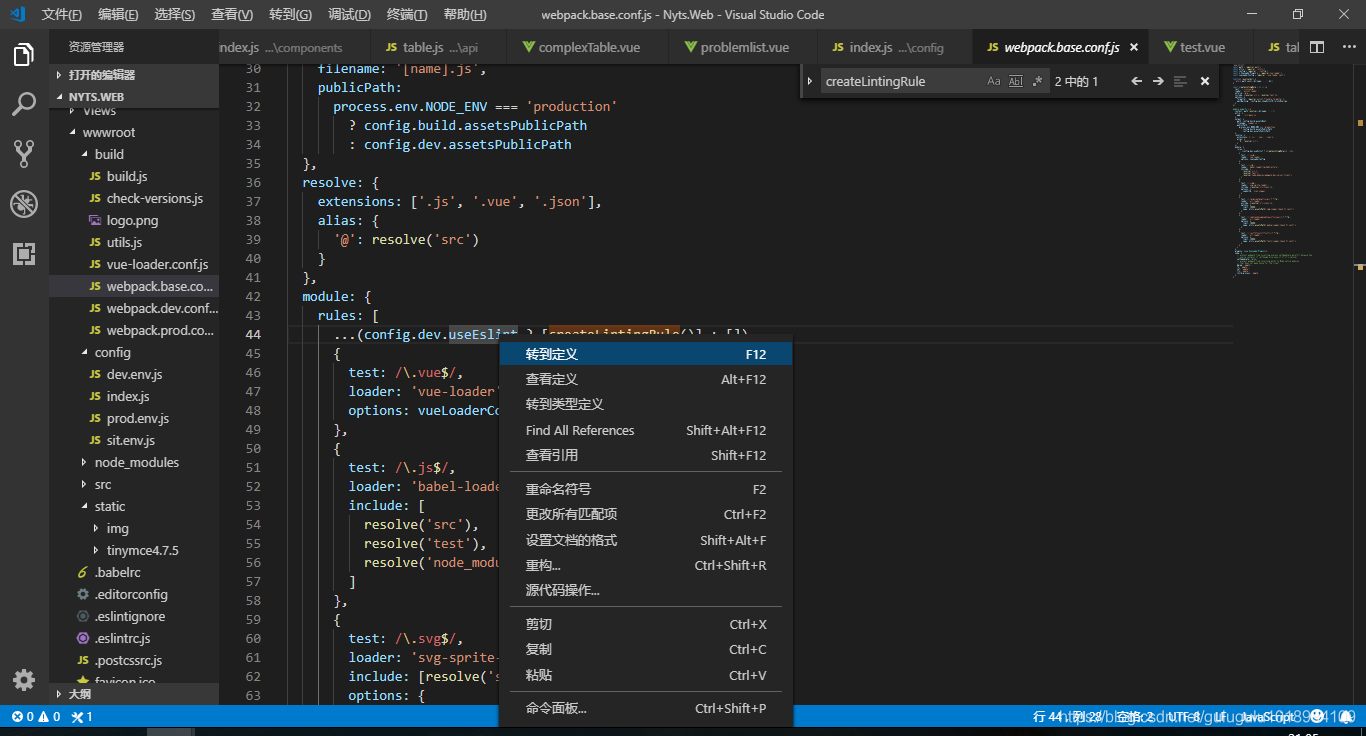Choose 重命名符号 in context menu
1366x736 pixels.
coord(645,489)
